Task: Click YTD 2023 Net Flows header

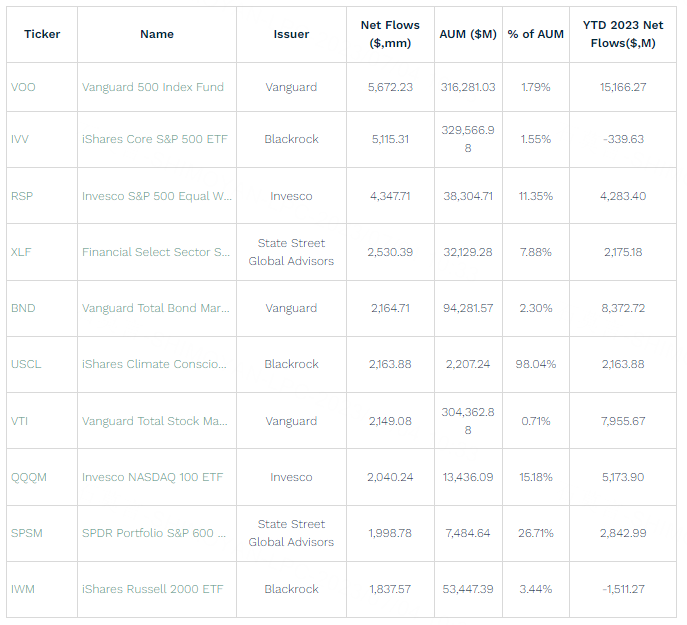Action: click(x=624, y=34)
